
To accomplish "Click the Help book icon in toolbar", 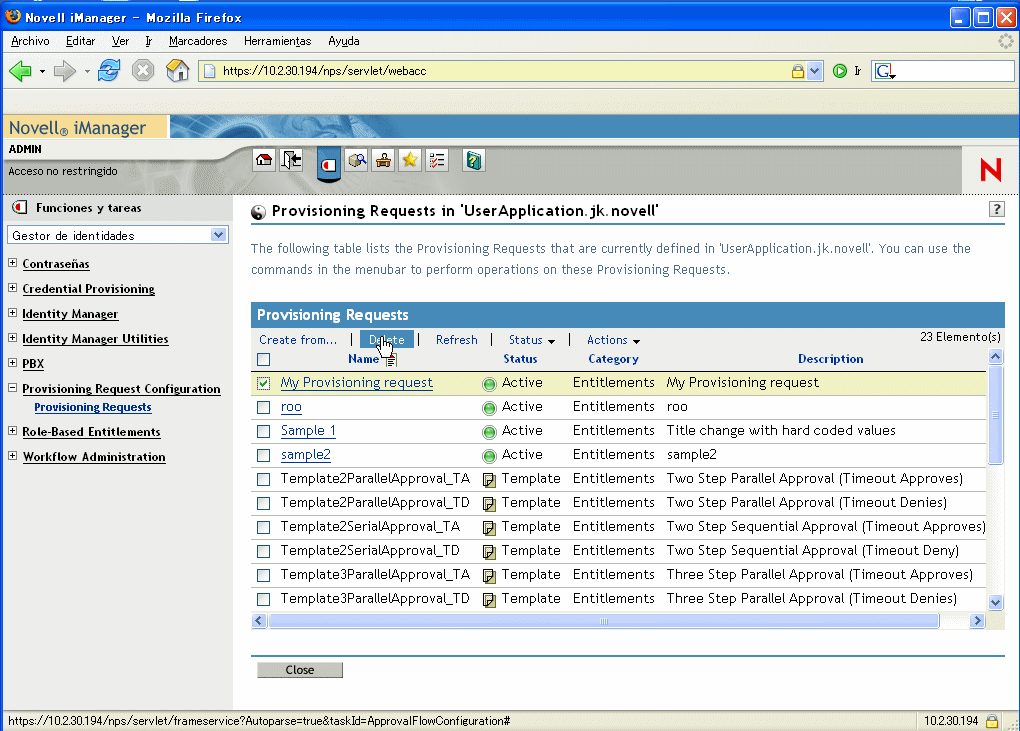I will [x=474, y=160].
